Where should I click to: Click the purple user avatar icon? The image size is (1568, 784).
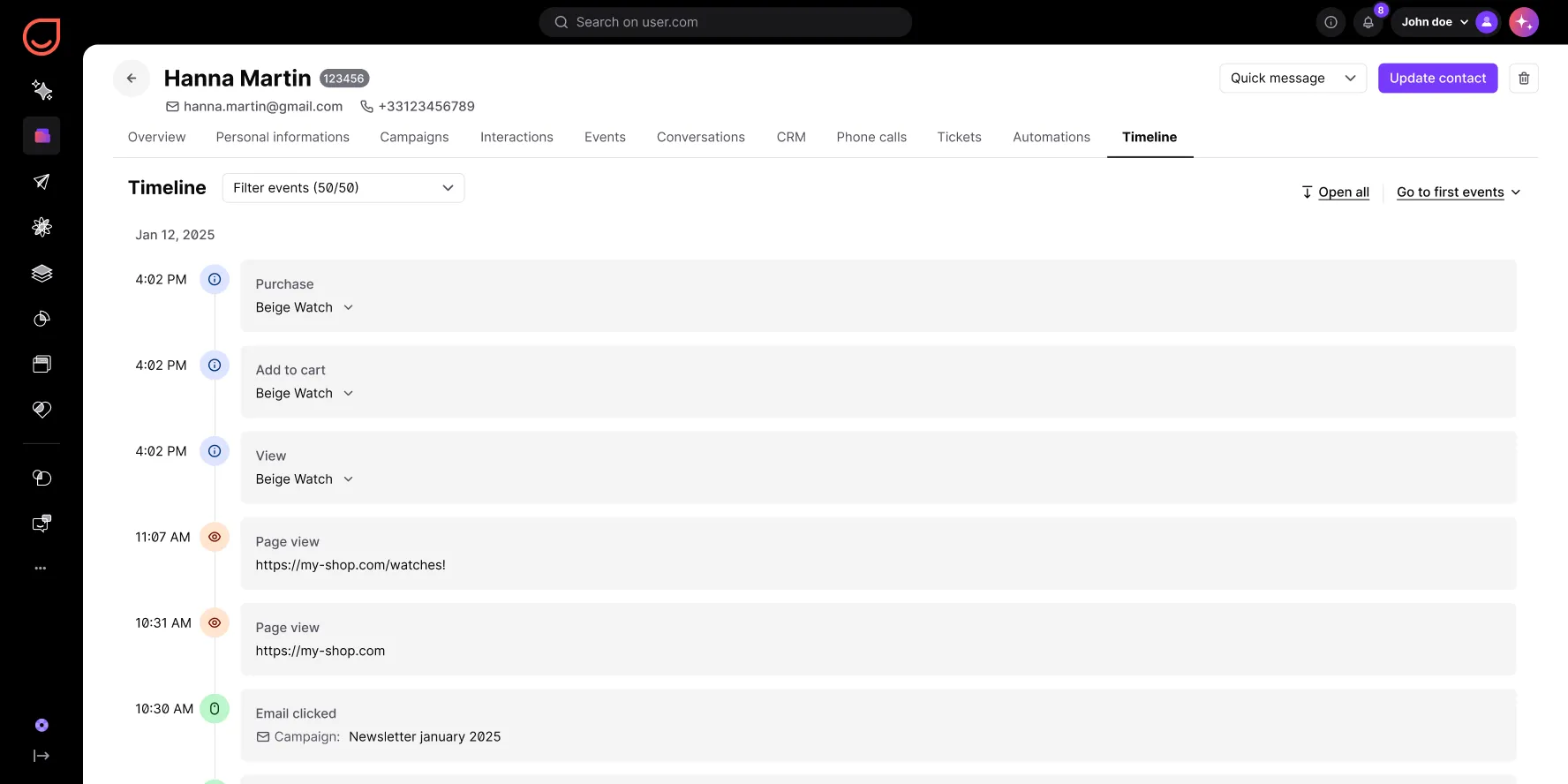[x=1487, y=22]
